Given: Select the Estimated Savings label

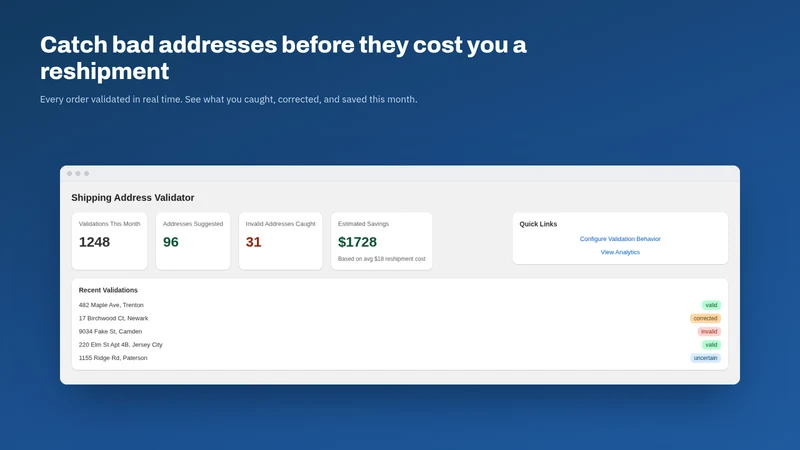Looking at the screenshot, I should tap(363, 223).
